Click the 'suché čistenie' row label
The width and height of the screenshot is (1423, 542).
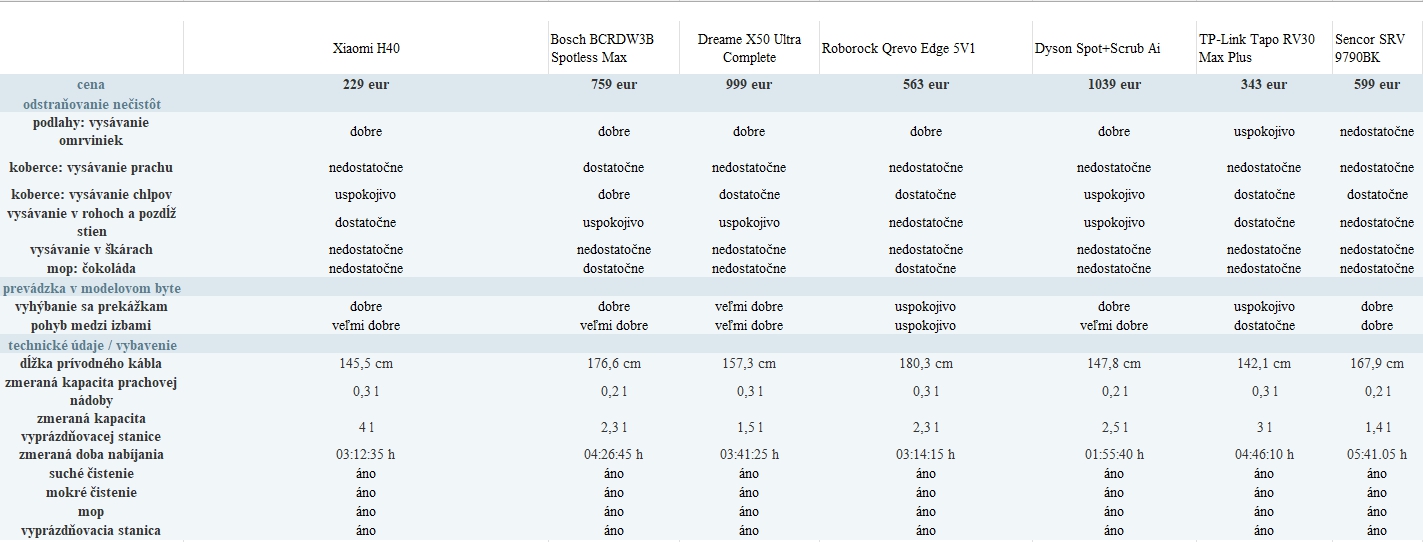[x=91, y=473]
